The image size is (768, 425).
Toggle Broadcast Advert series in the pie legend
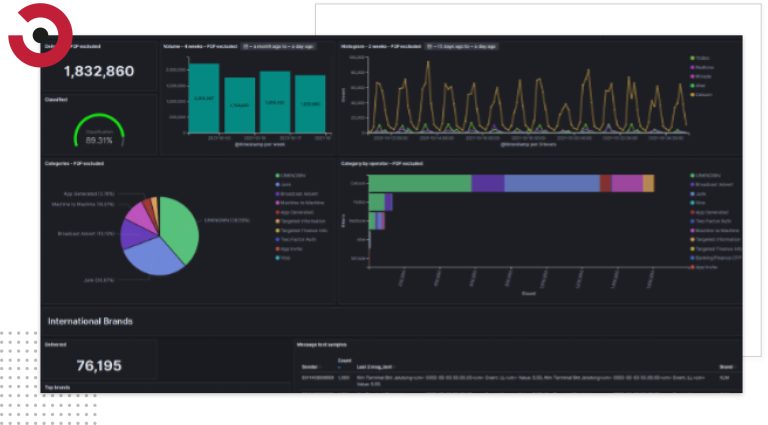(x=296, y=194)
